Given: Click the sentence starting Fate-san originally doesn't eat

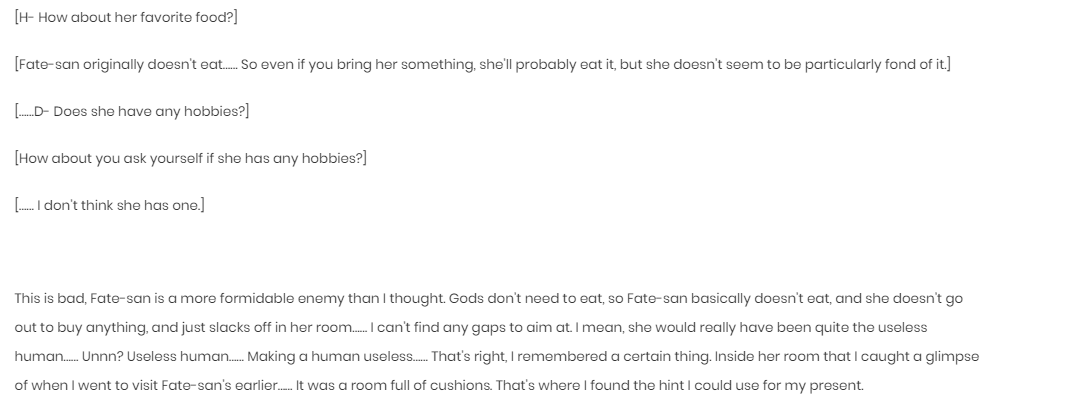Looking at the screenshot, I should pos(482,64).
